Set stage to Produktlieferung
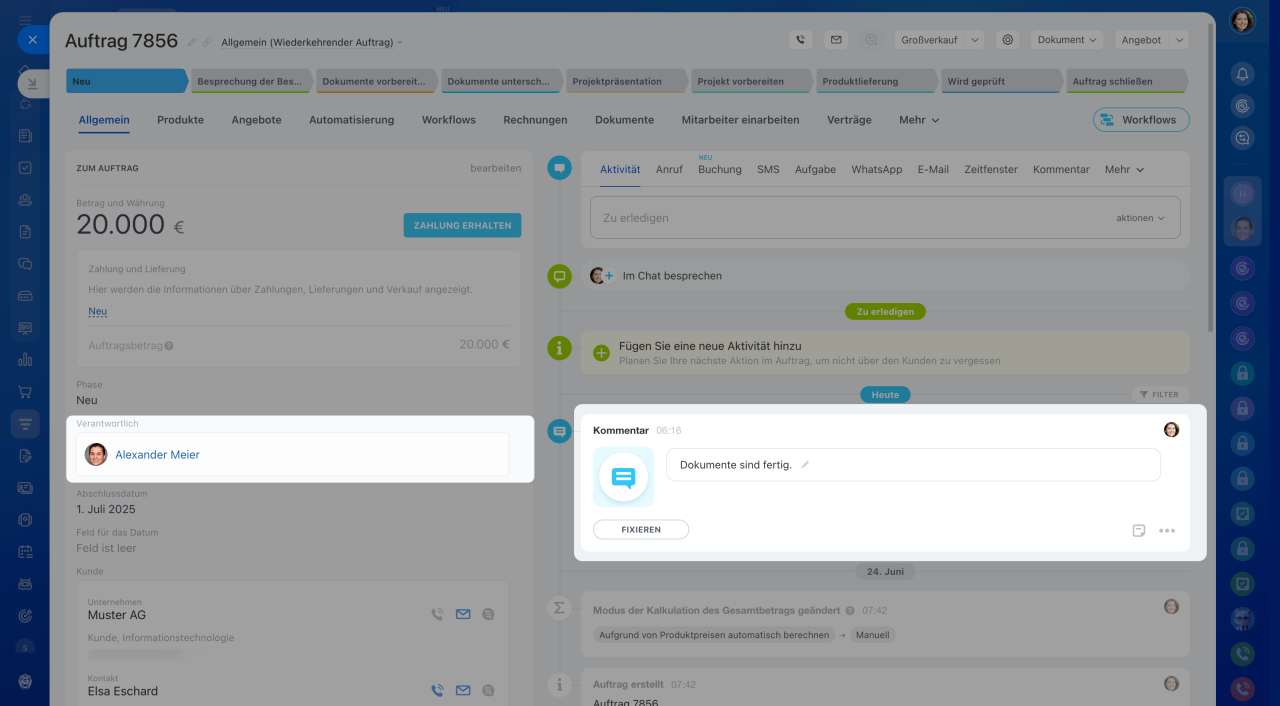 click(876, 81)
